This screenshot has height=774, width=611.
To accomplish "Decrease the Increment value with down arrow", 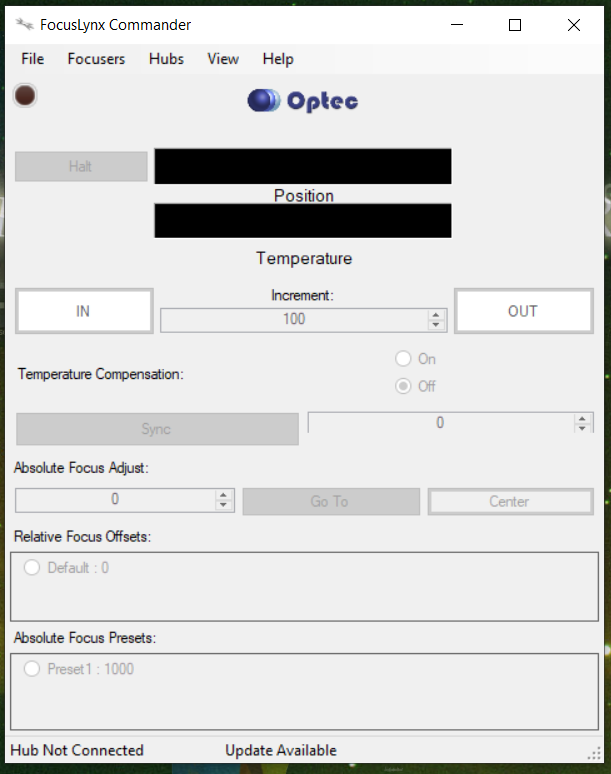I will (x=435, y=325).
